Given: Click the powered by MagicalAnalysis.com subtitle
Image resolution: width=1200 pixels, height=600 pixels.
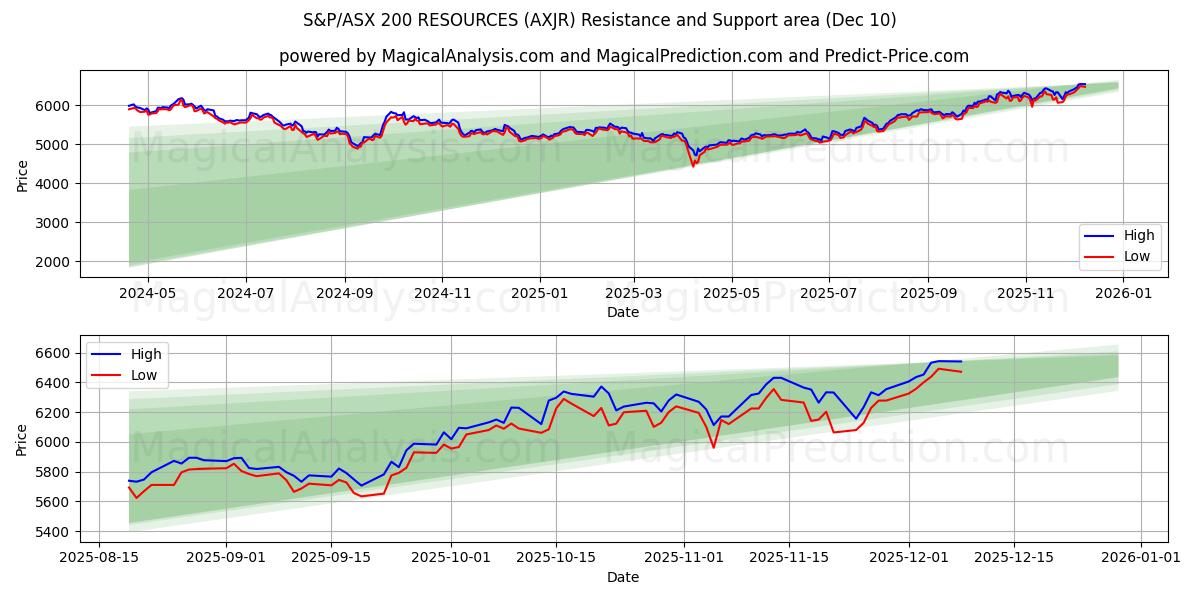Looking at the screenshot, I should coord(600,52).
